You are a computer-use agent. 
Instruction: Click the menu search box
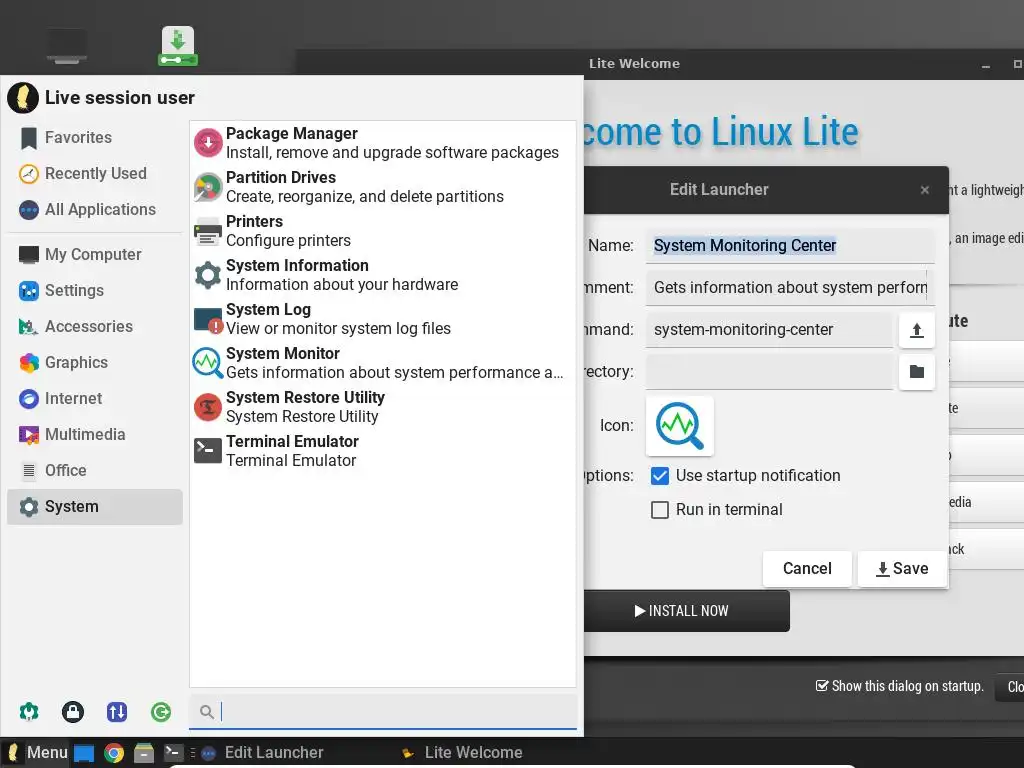(383, 712)
